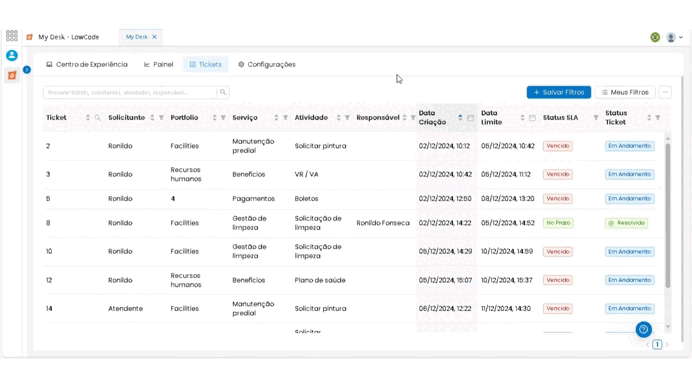Click the ticket search input field

[130, 92]
